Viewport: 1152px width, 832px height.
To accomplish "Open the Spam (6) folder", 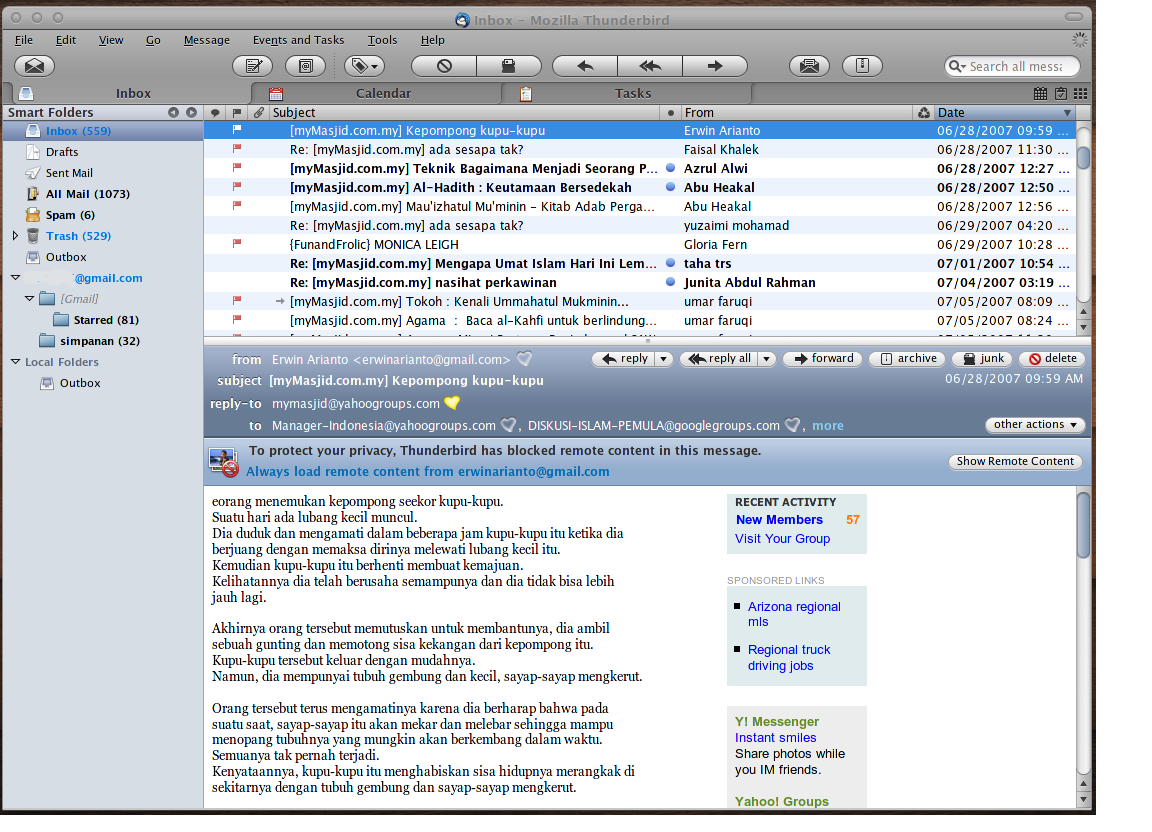I will 70,215.
